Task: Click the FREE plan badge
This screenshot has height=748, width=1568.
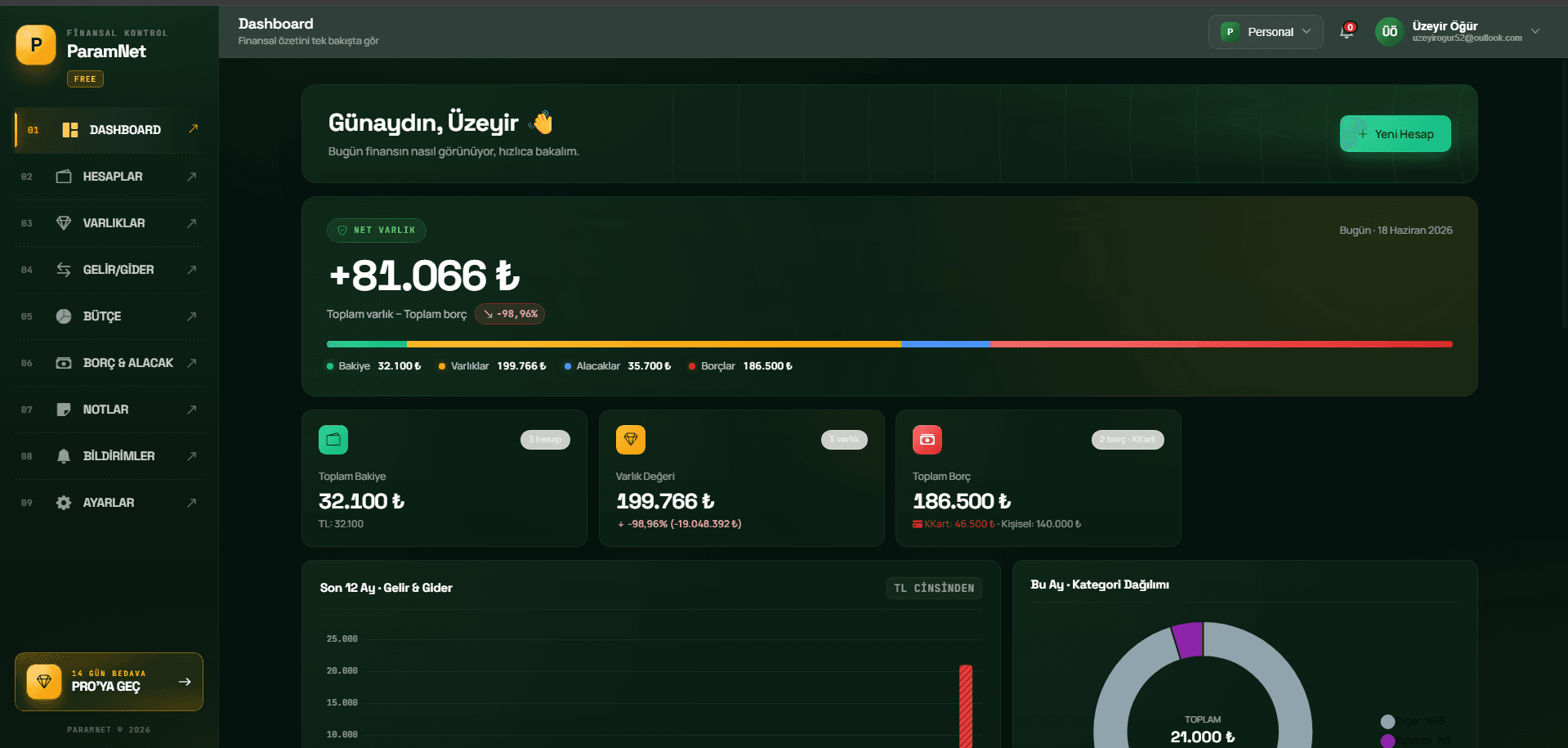Action: coord(85,79)
